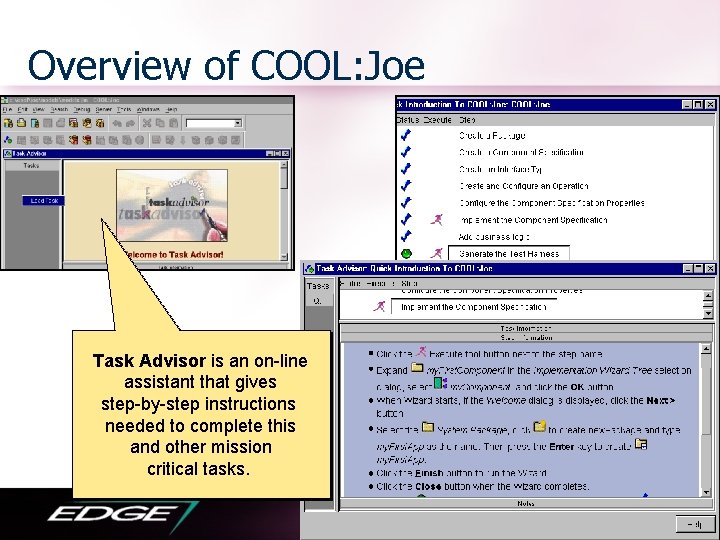Click the runner icon in the front Quick Introduction window step list

pos(379,306)
